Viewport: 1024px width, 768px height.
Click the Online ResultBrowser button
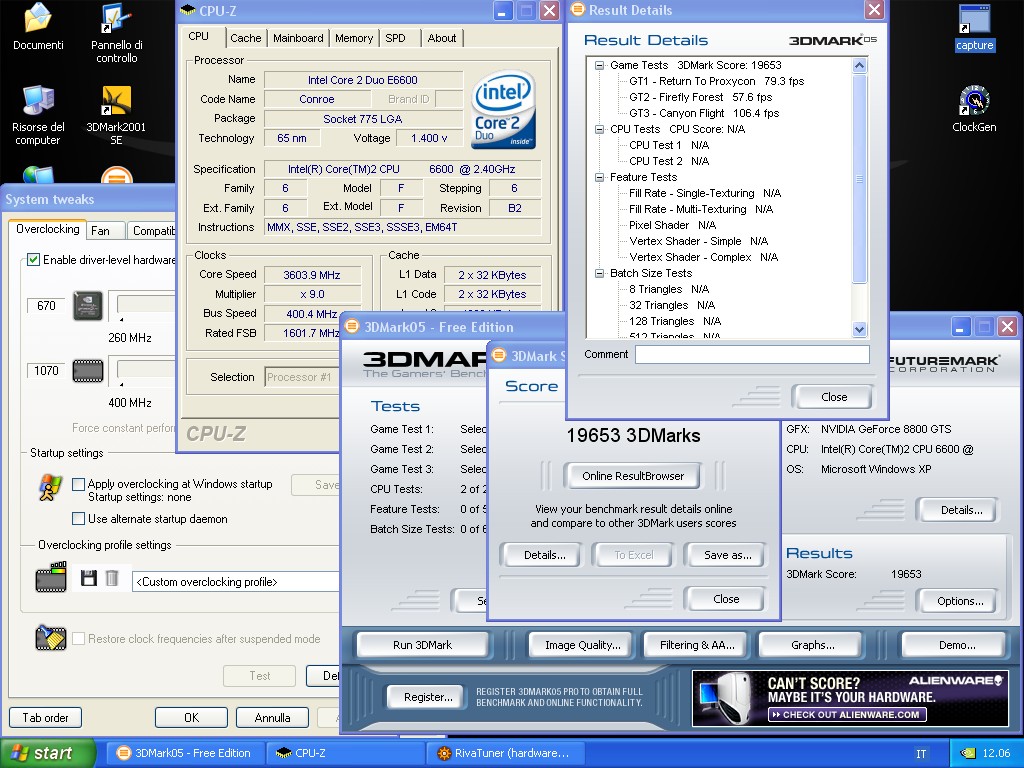point(633,476)
